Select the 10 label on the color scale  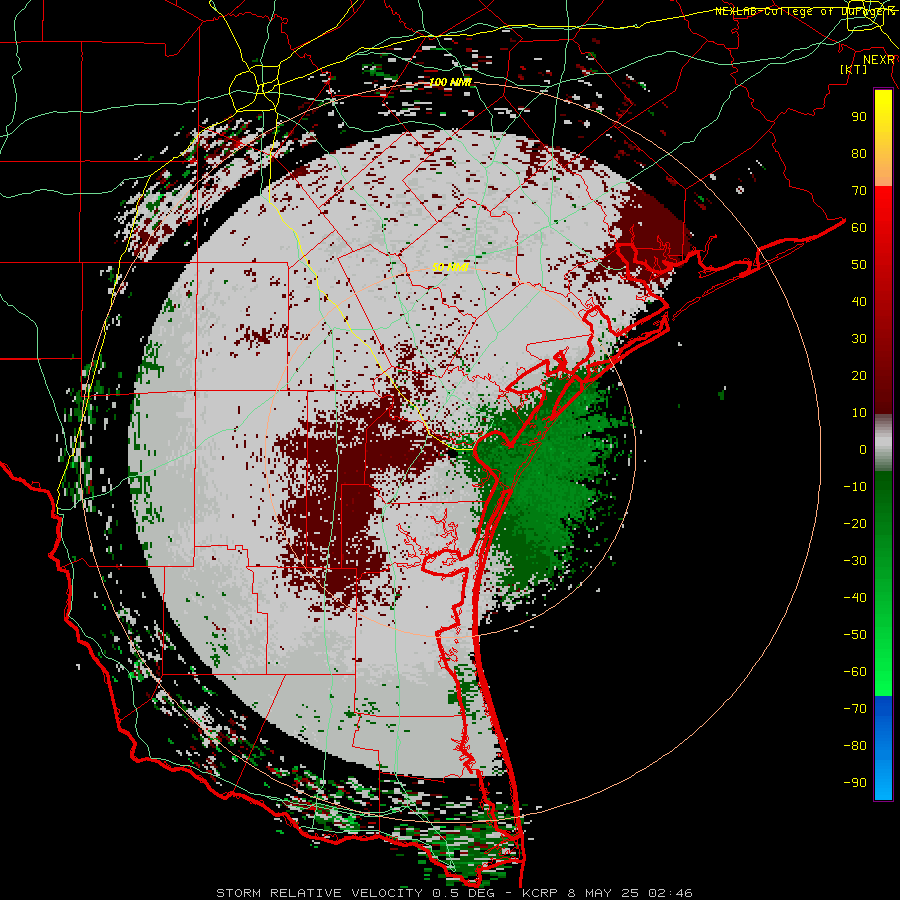[x=859, y=413]
